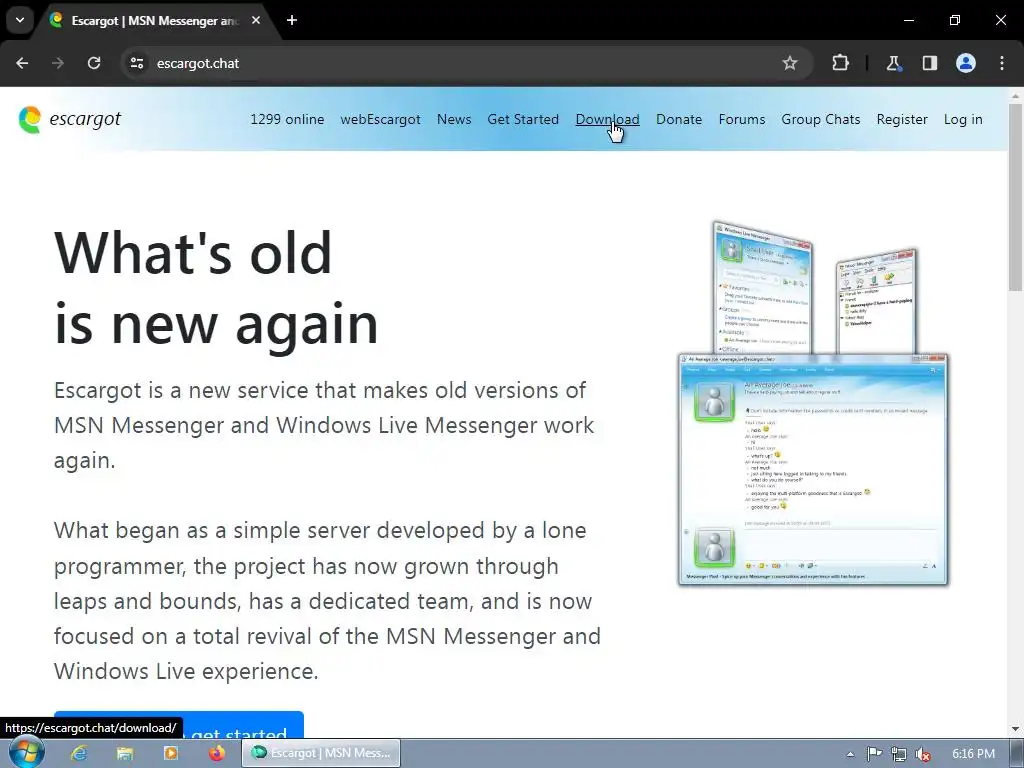Click the browser back arrow
The height and width of the screenshot is (768, 1024).
[x=22, y=63]
